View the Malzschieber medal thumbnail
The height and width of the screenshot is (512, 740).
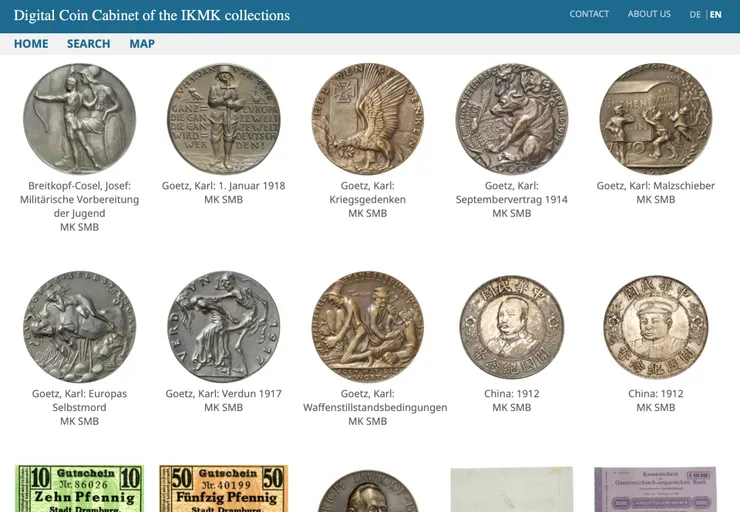coord(656,118)
